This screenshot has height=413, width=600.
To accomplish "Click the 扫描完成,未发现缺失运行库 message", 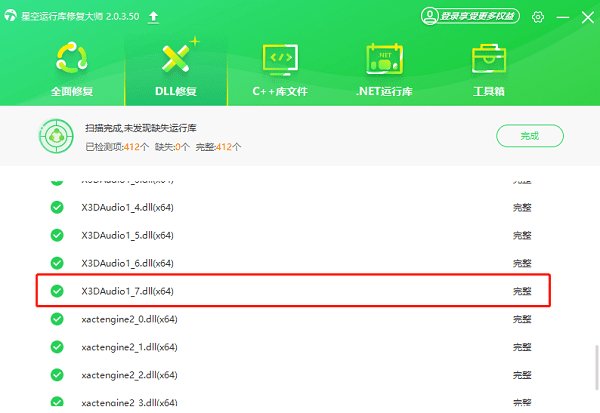I will [140, 128].
